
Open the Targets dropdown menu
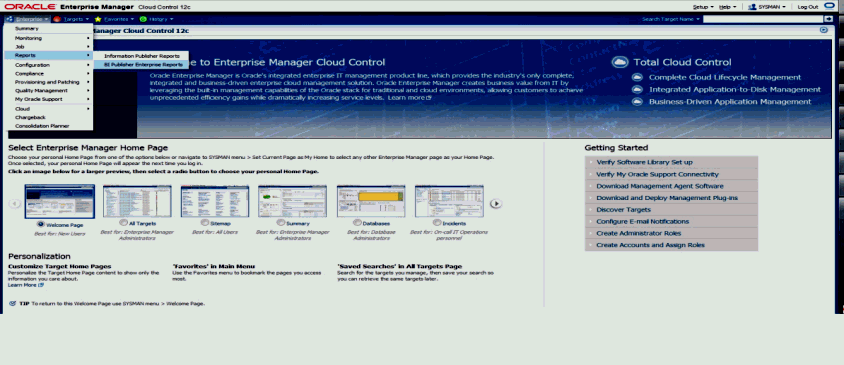76,19
